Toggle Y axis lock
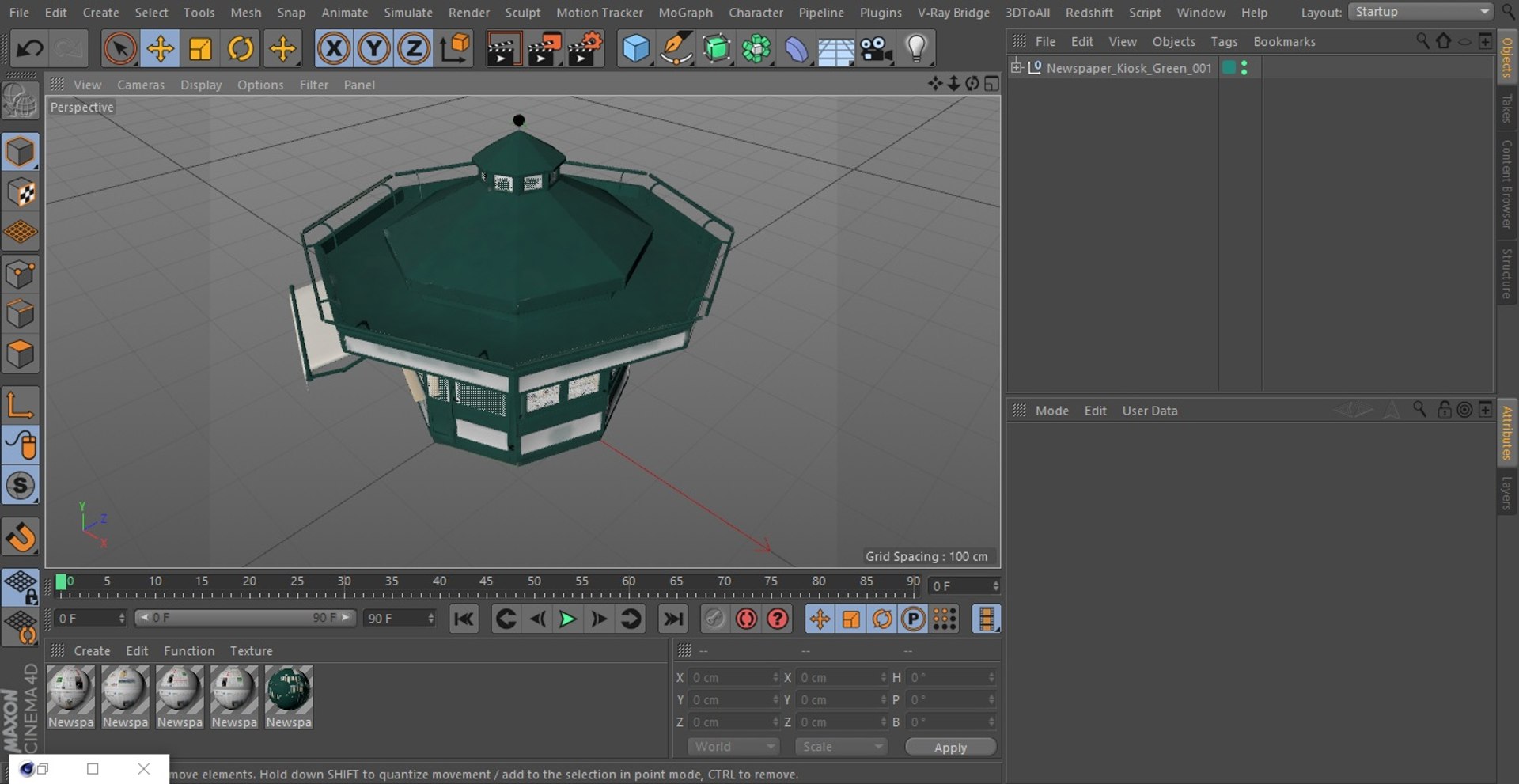1519x784 pixels. 373,49
